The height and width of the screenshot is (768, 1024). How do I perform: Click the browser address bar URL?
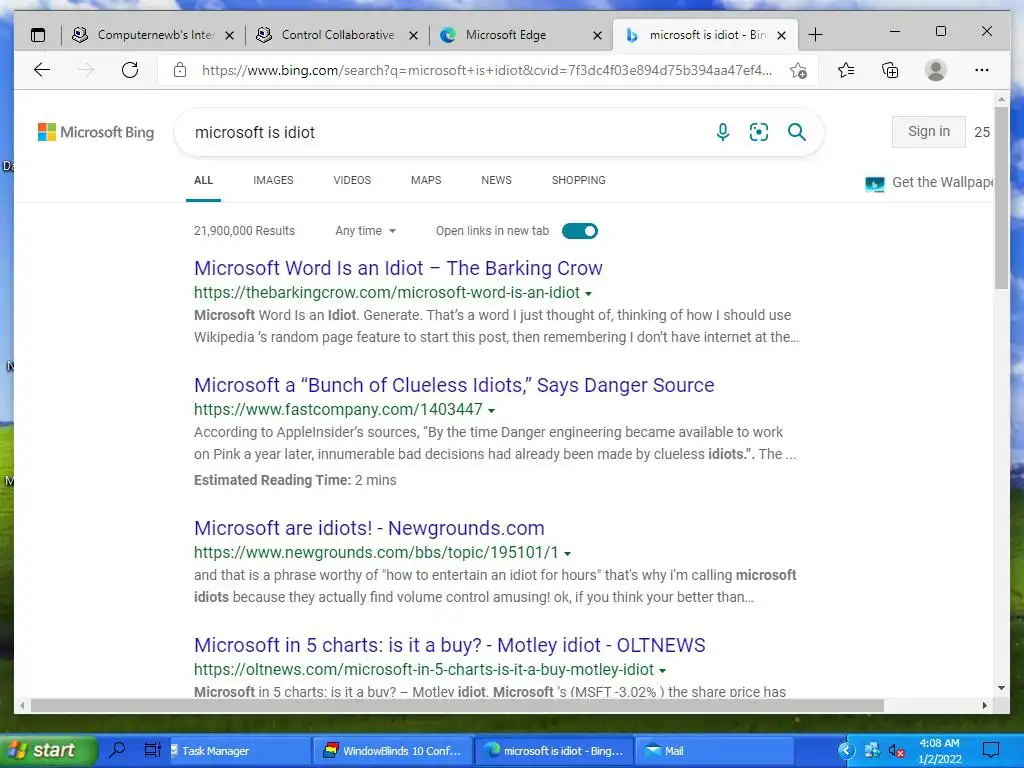point(487,70)
